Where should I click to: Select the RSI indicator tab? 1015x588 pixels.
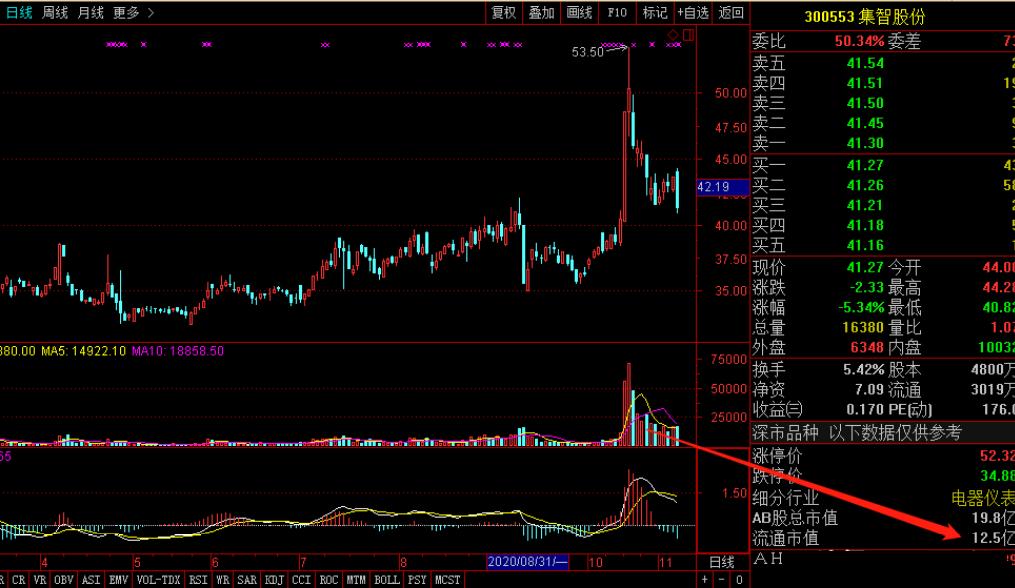tap(199, 580)
